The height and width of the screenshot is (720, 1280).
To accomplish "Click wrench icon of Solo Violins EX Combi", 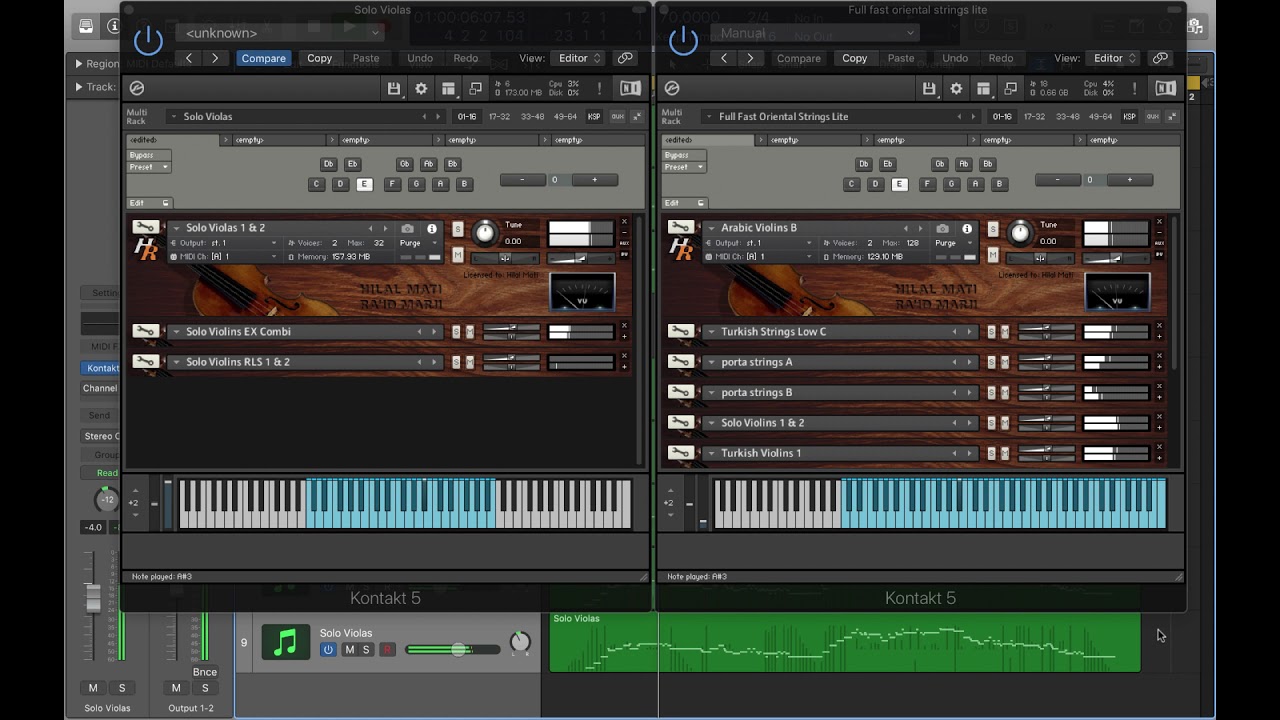I will (145, 331).
